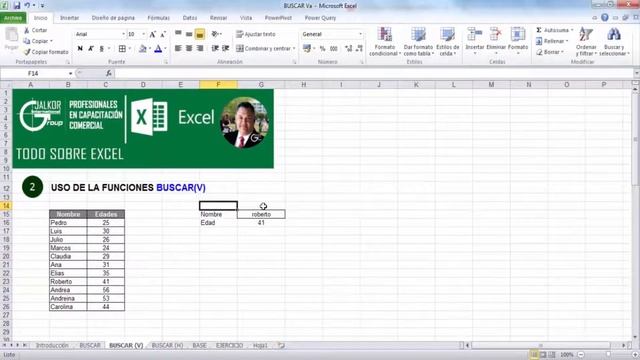Click the borders grid icon

[122, 49]
